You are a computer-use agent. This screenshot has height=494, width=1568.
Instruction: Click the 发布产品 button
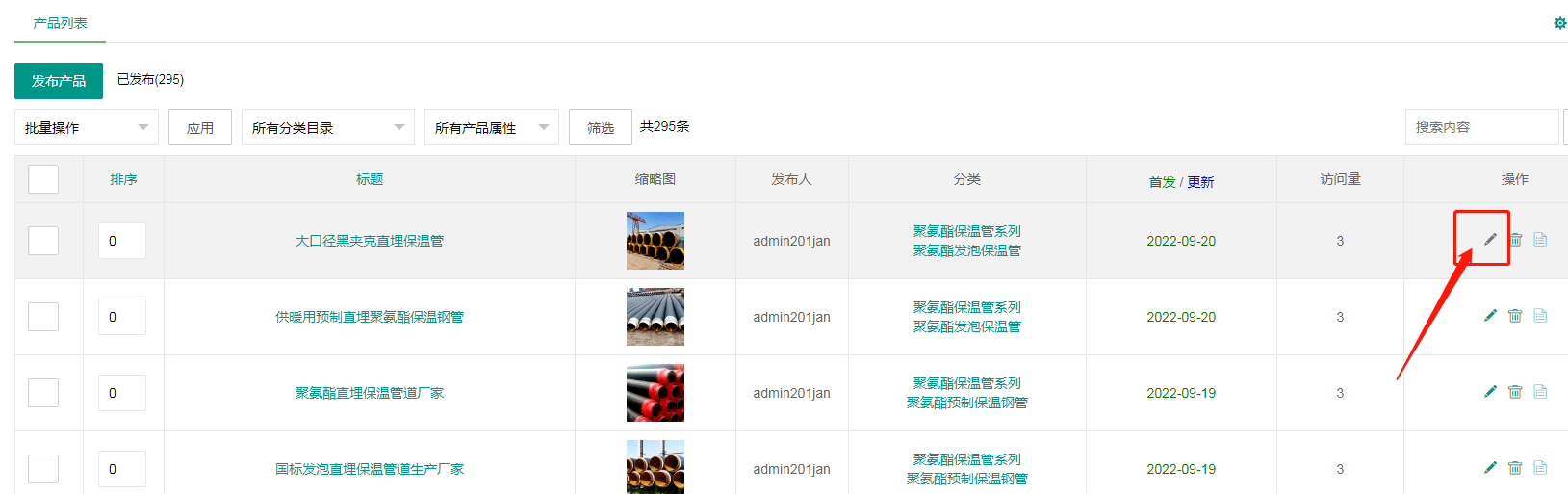[x=59, y=81]
